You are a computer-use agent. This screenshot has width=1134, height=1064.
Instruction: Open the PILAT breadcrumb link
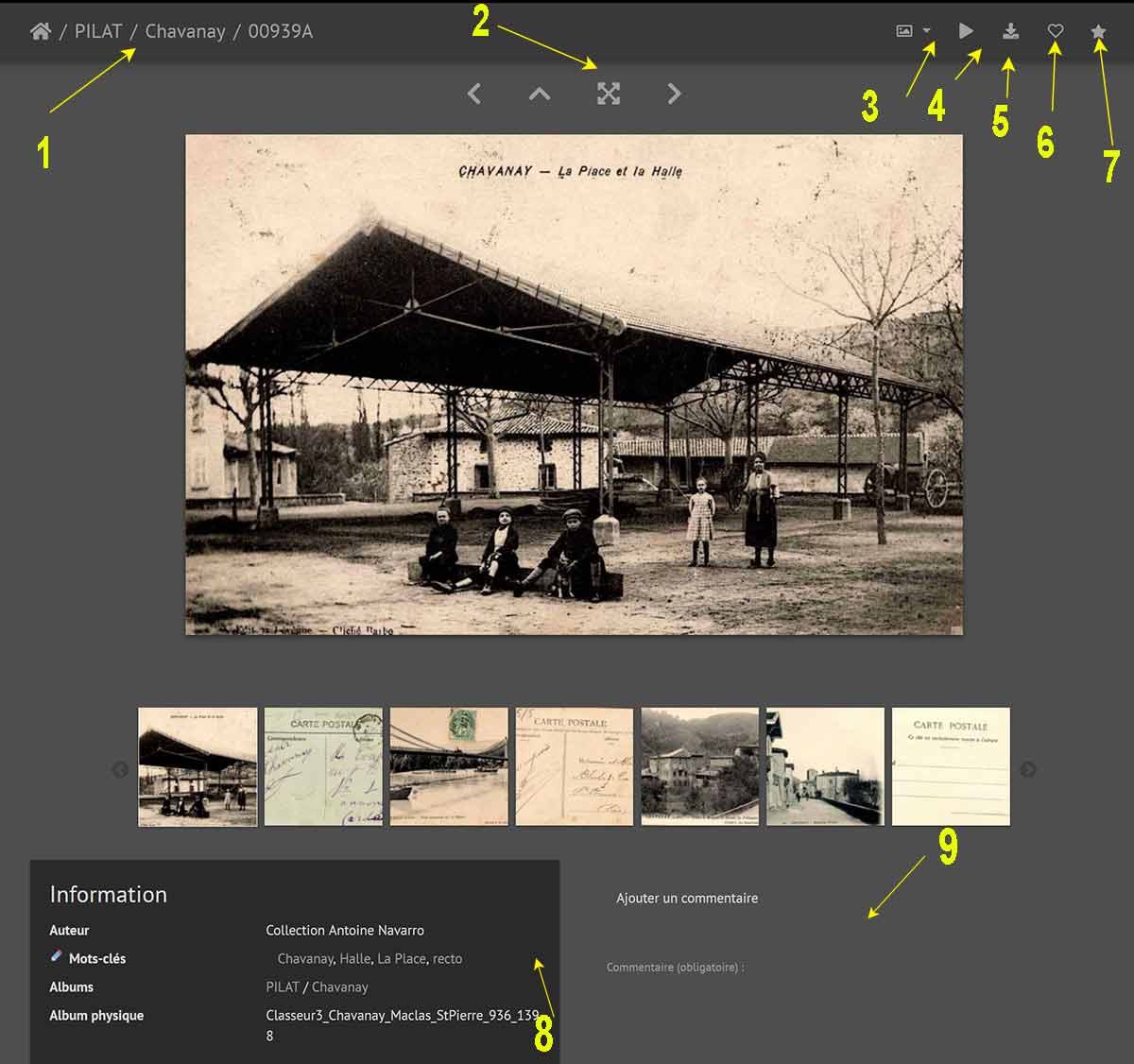tap(98, 31)
